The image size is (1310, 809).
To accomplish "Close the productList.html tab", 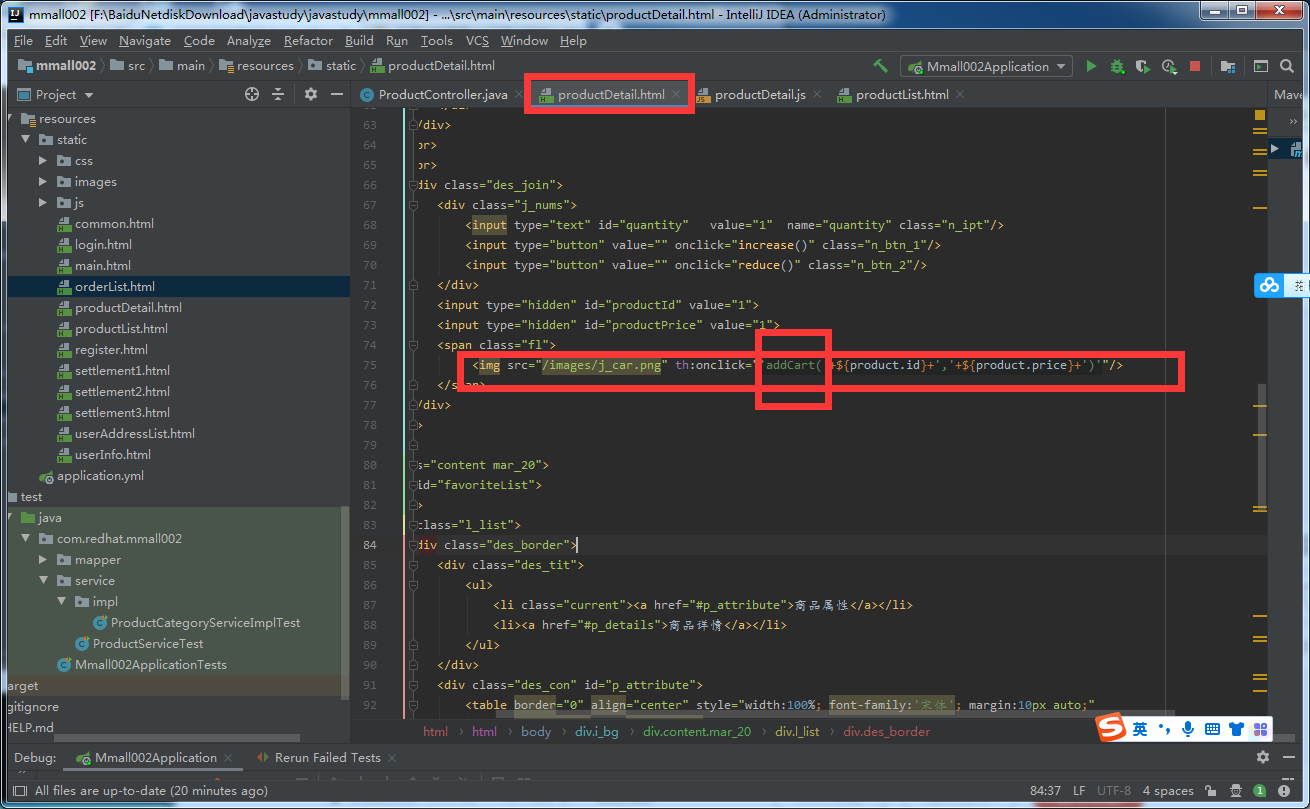I will [960, 95].
